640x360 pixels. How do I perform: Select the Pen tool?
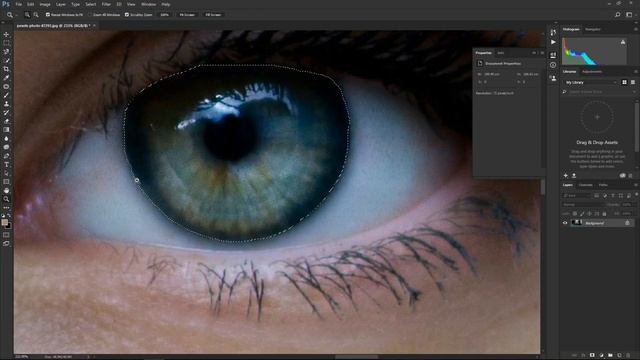(6, 156)
